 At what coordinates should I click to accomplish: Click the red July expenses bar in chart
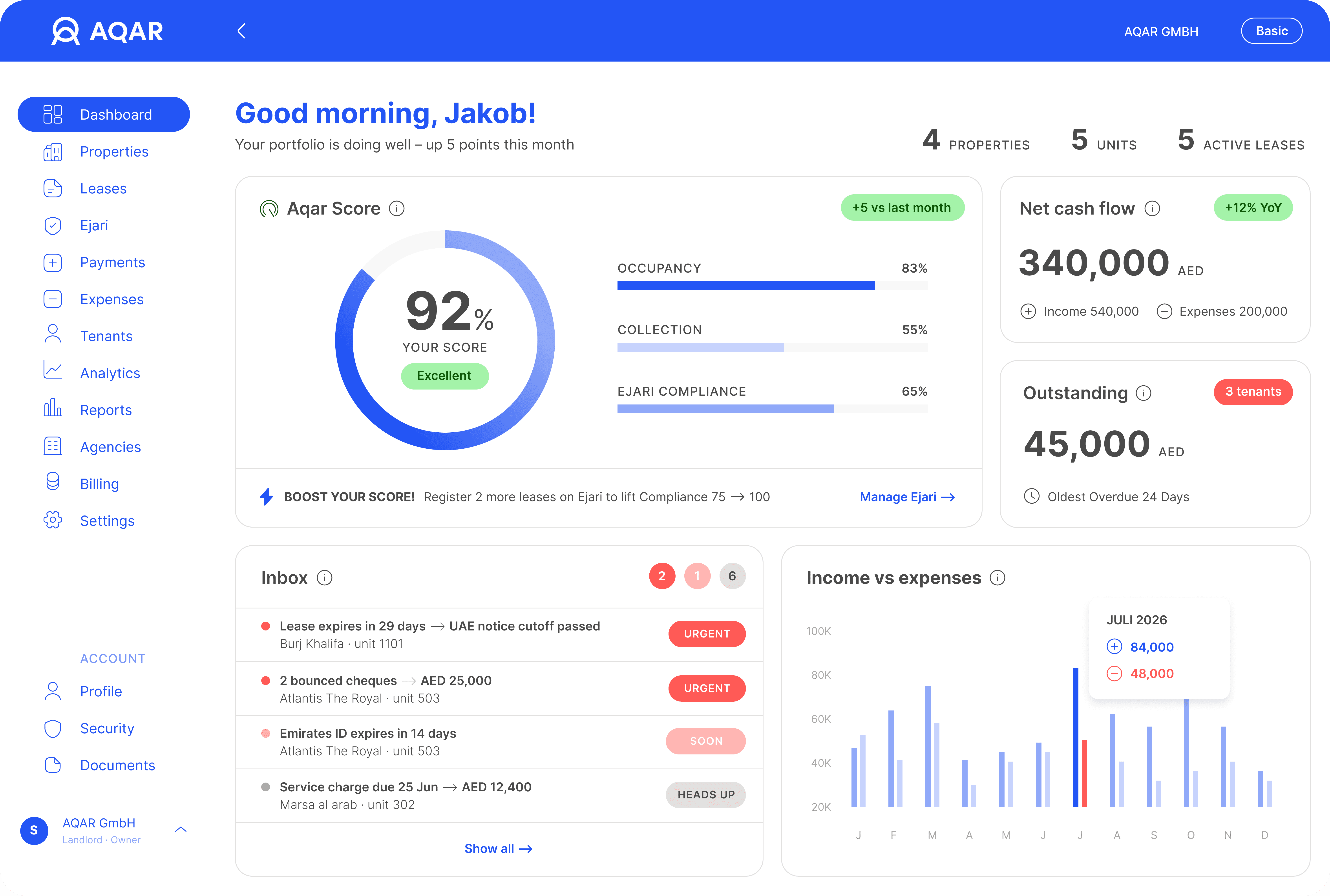tap(1084, 774)
